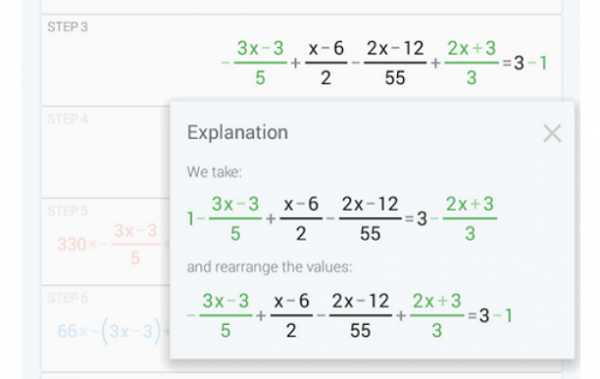Select the 'We take:' text
600x379 pixels.
214,172
